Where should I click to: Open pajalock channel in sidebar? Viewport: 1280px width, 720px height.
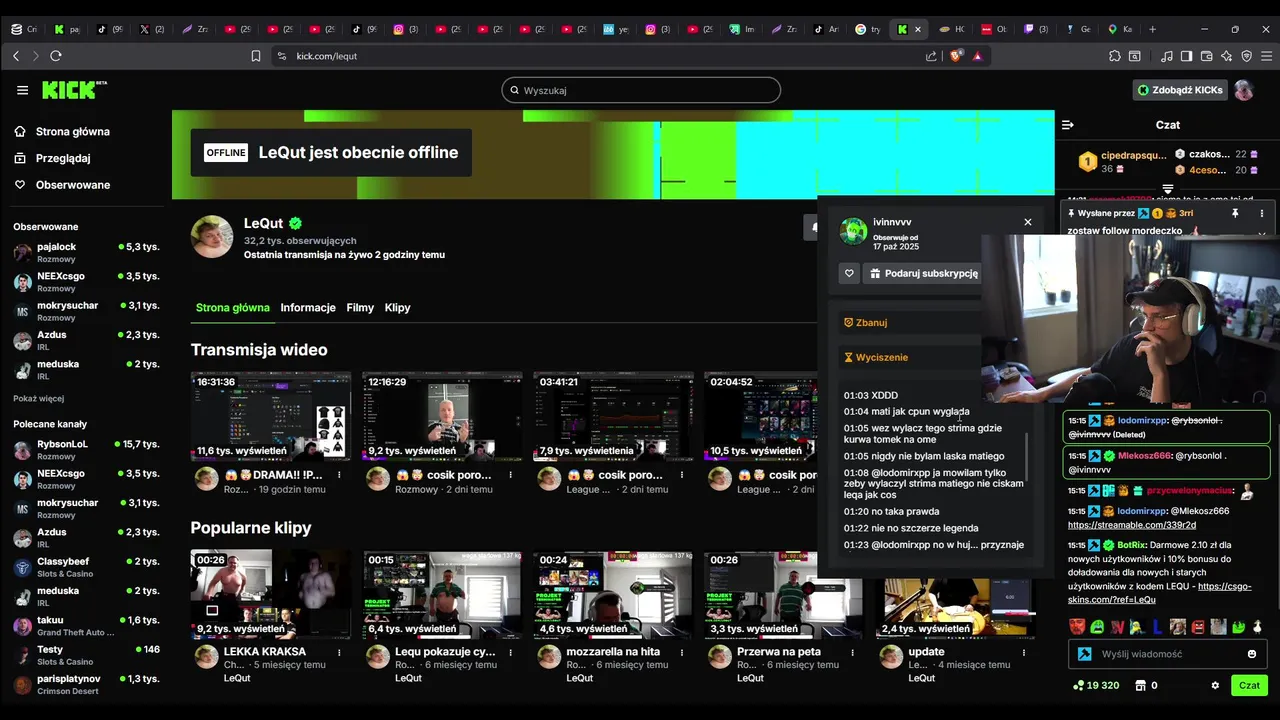(86, 252)
